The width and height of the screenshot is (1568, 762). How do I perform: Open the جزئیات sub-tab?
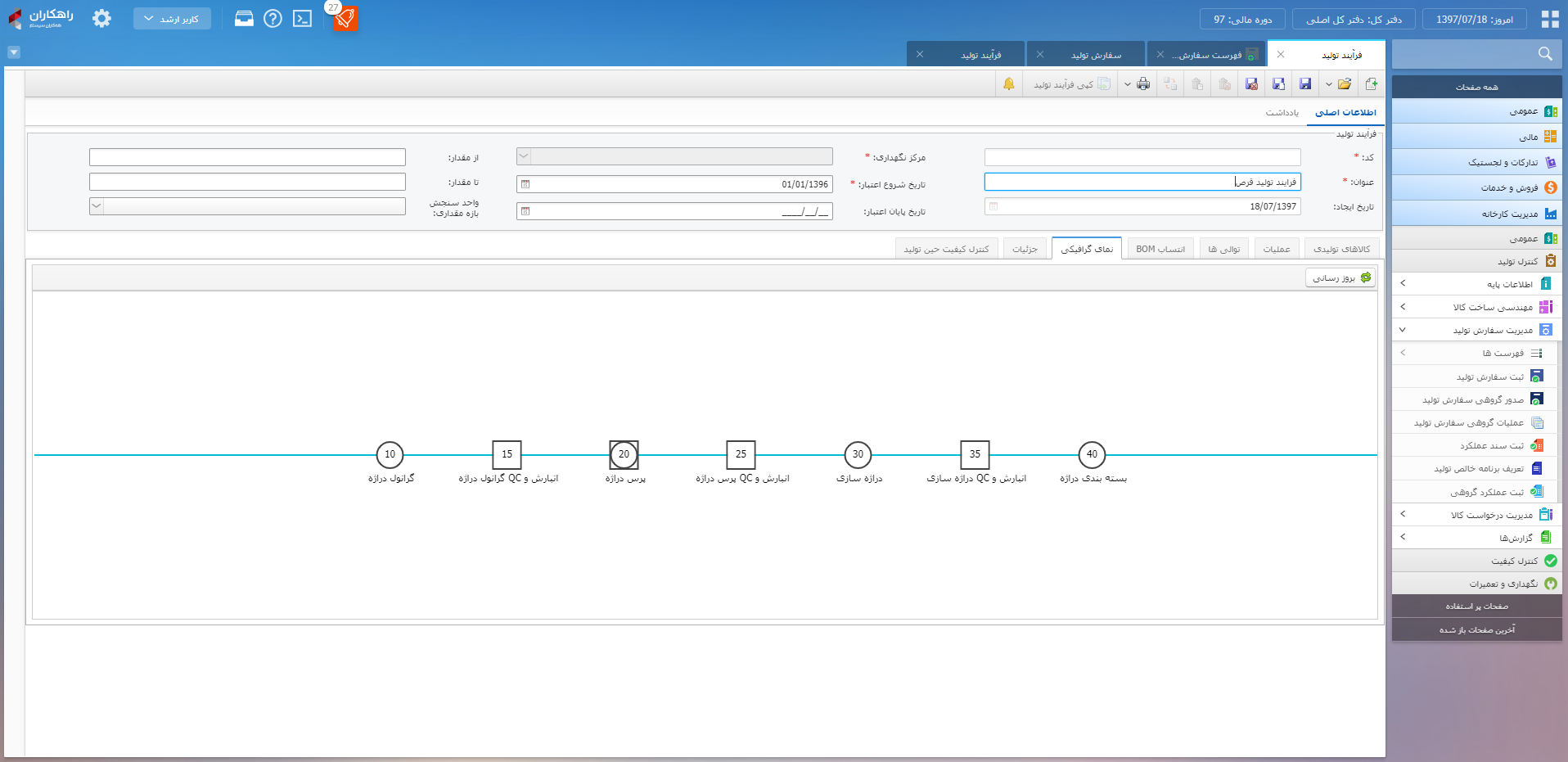[1025, 249]
